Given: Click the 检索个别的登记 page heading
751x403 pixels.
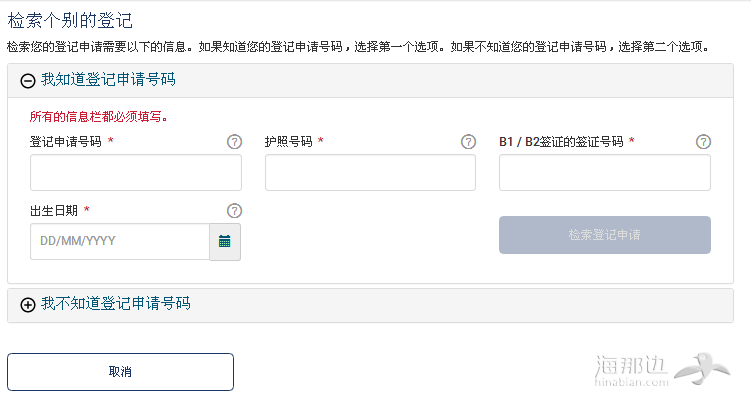Looking at the screenshot, I should 70,21.
